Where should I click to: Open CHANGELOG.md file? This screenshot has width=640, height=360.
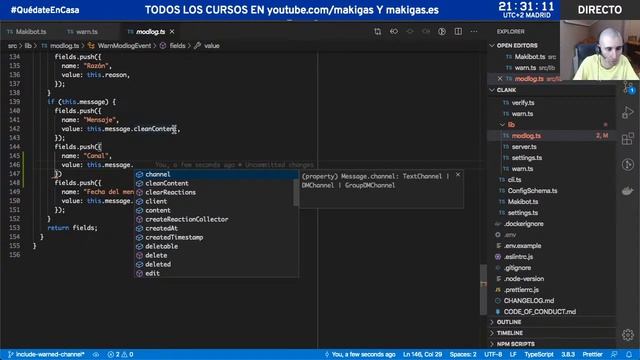529,301
